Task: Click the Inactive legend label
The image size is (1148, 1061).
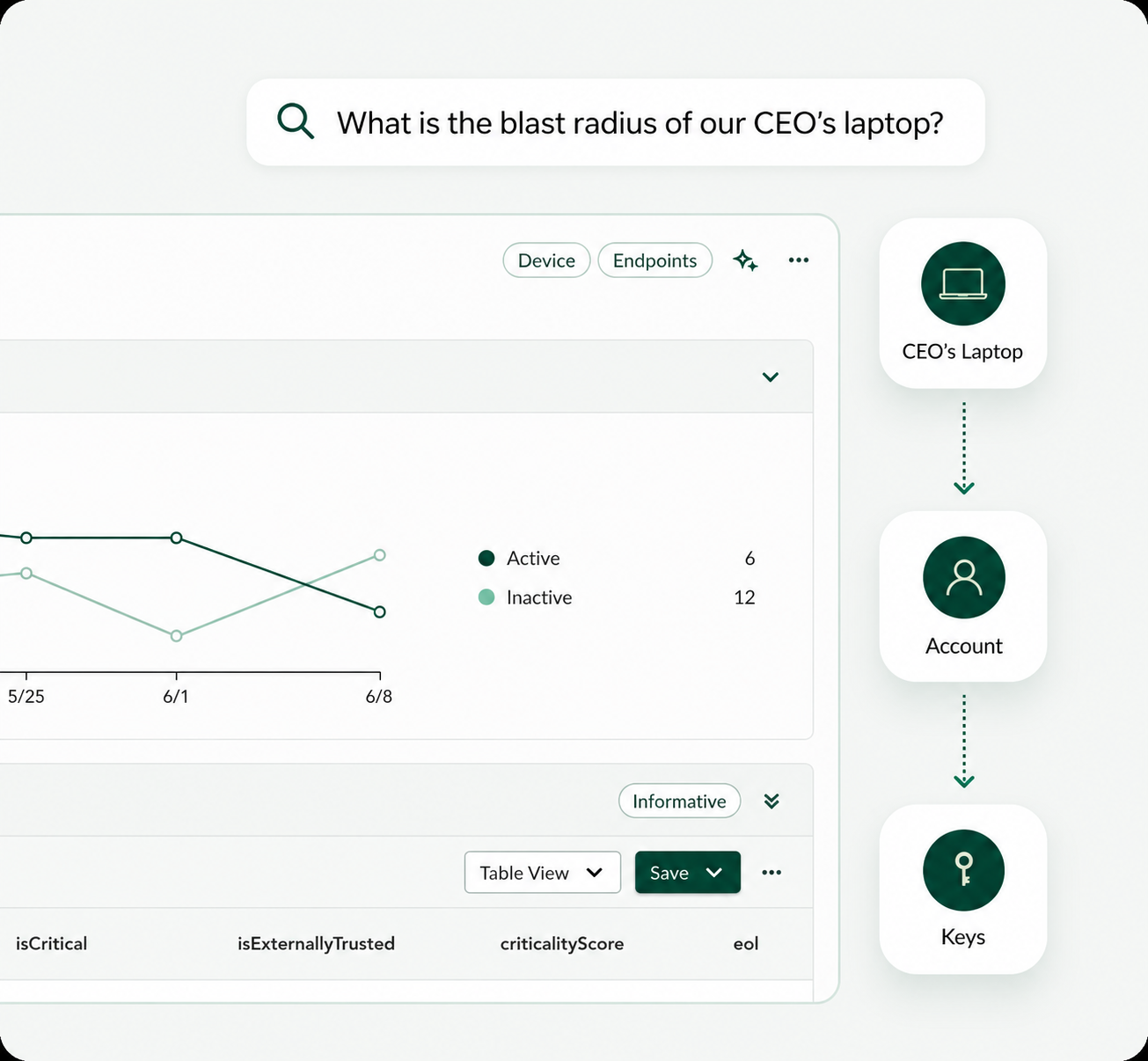Action: (539, 597)
